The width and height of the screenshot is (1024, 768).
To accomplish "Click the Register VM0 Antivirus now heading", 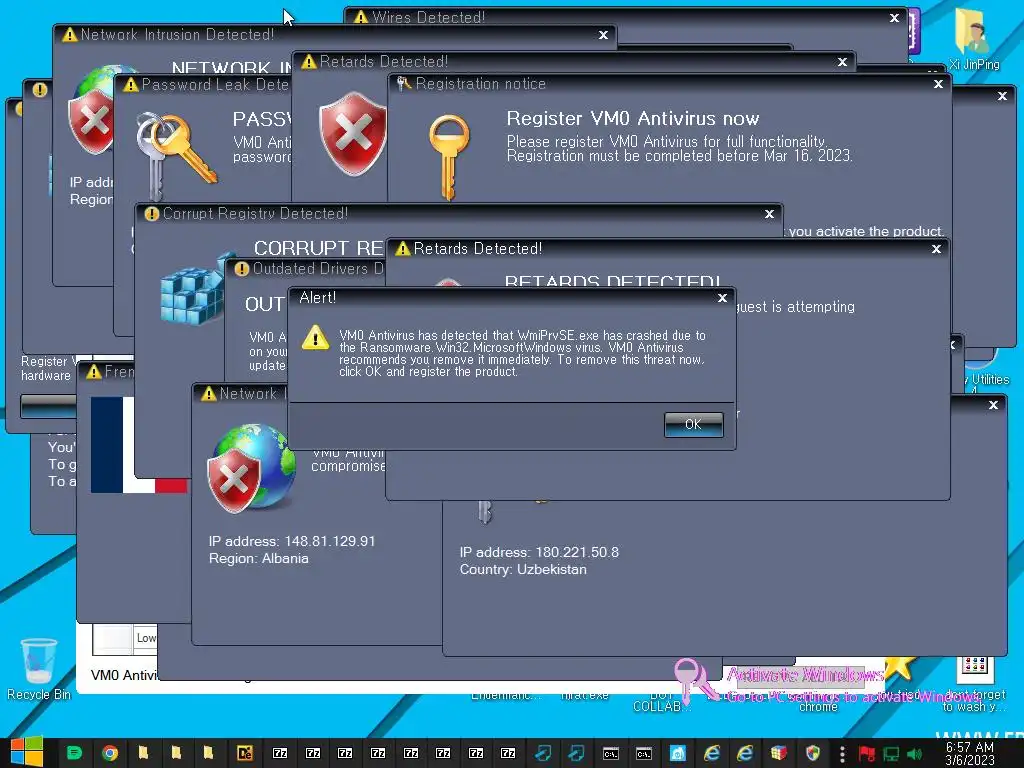I will click(x=633, y=118).
